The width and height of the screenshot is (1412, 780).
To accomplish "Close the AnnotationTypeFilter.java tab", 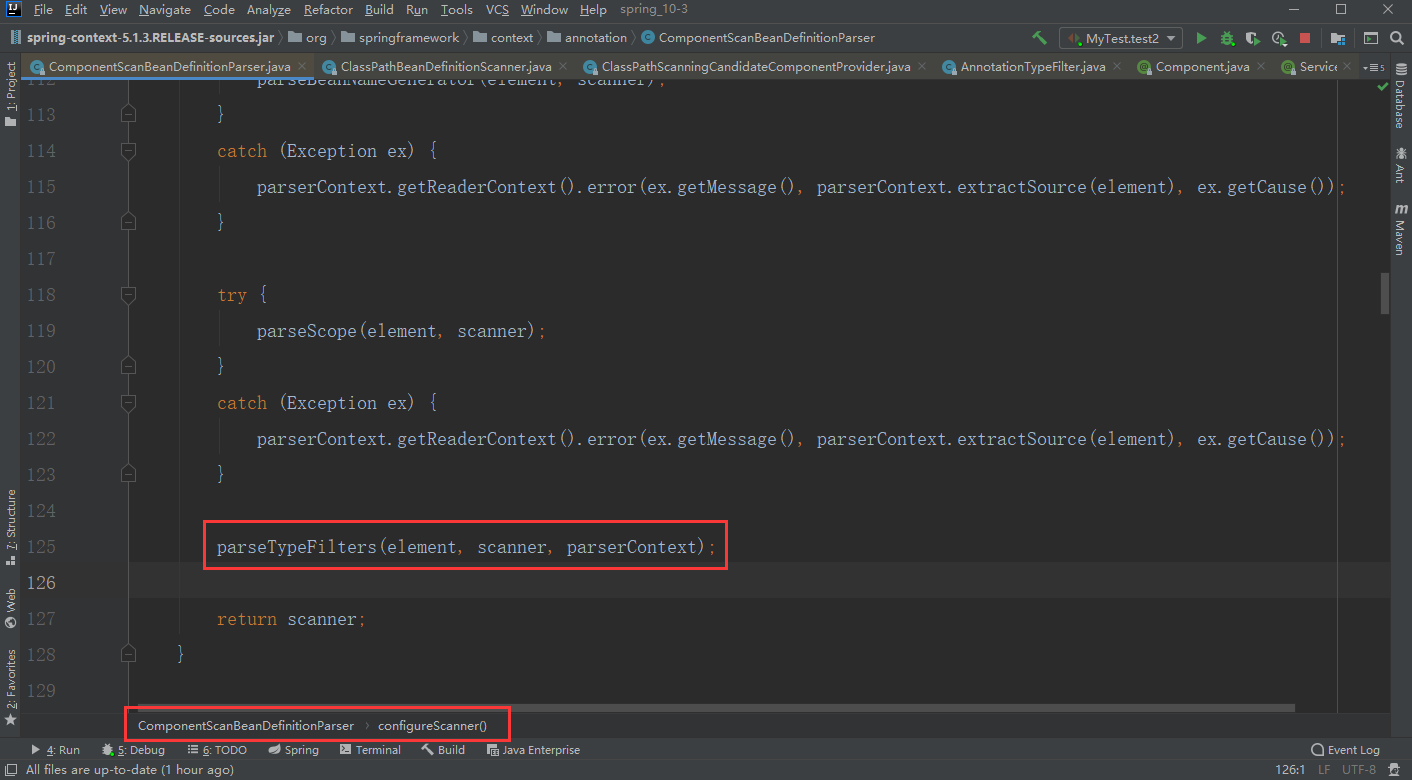I will pyautogui.click(x=1119, y=67).
